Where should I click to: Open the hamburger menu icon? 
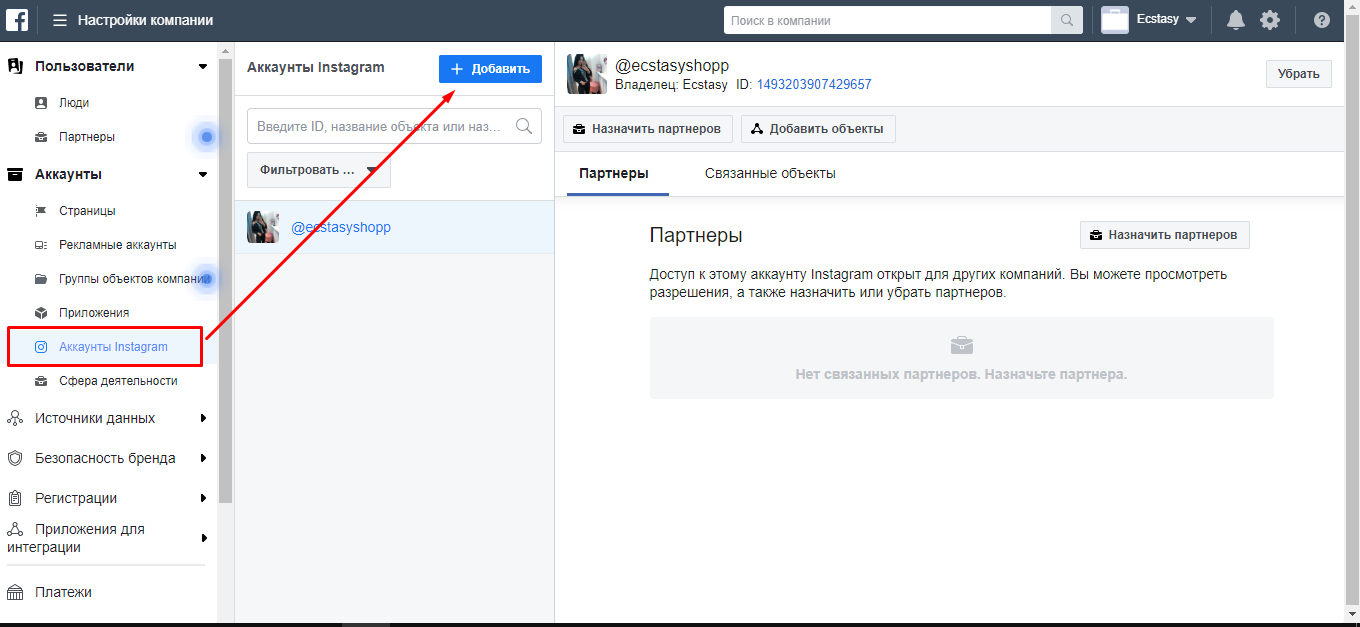60,20
